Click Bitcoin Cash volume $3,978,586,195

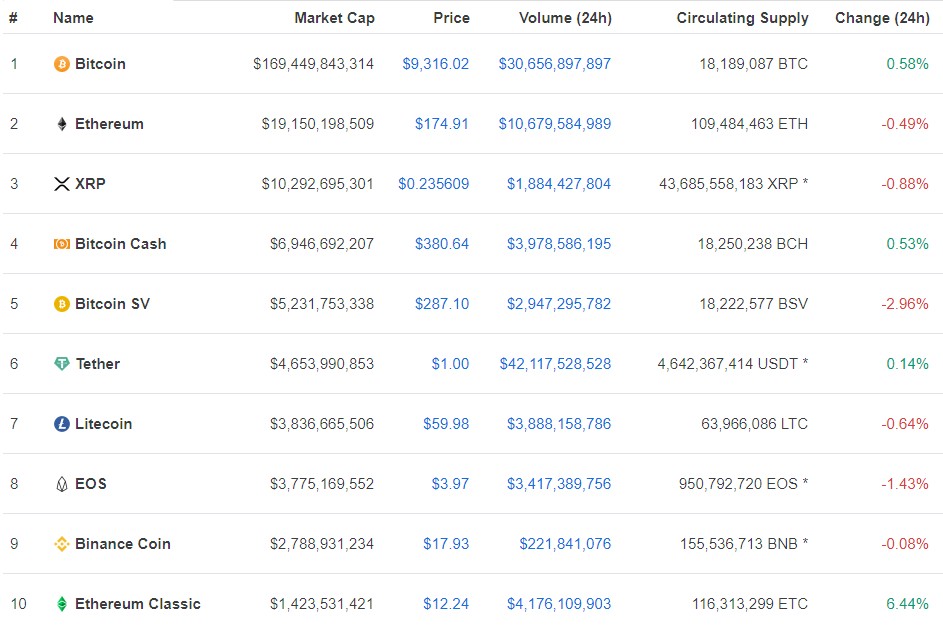(559, 244)
